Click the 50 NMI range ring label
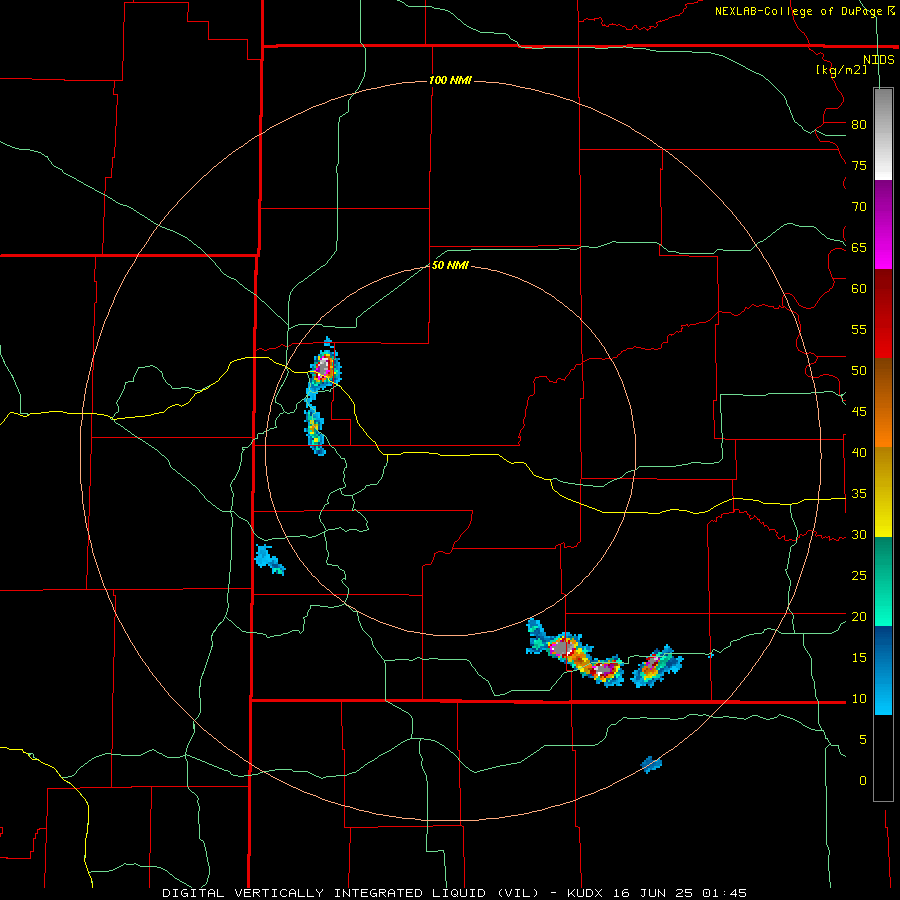 click(x=450, y=265)
